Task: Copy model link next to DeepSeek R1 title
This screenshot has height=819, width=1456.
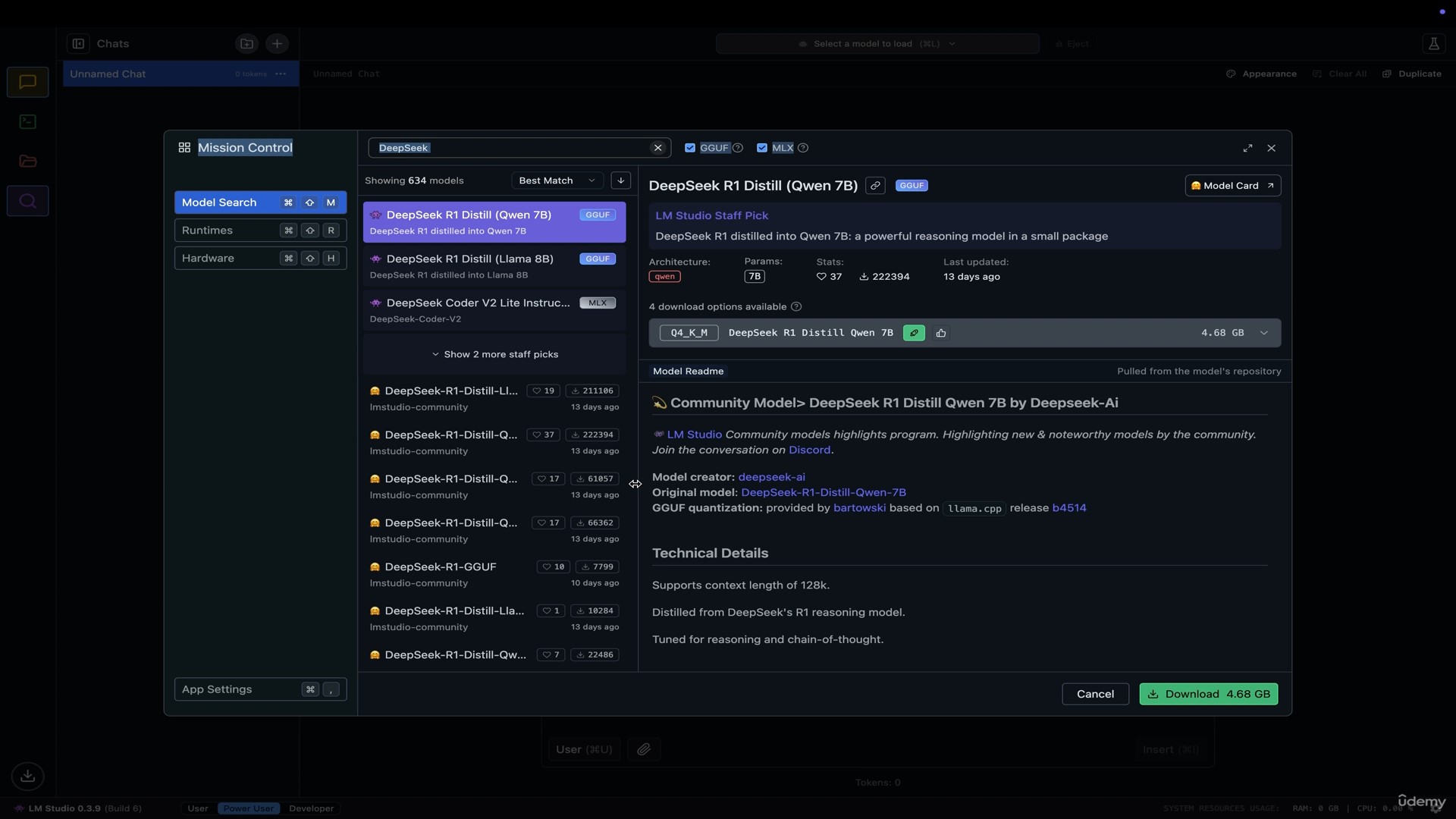Action: (875, 186)
